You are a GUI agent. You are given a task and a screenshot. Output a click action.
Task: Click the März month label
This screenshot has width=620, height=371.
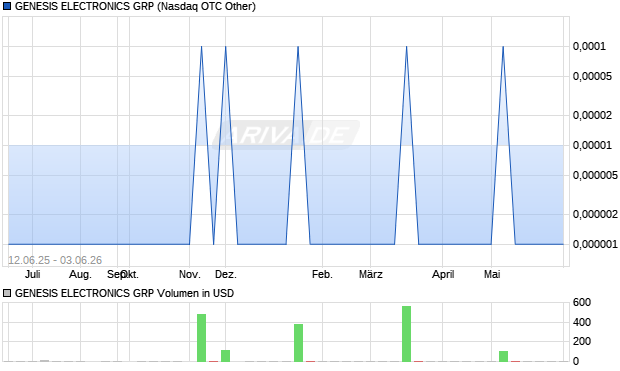pyautogui.click(x=370, y=274)
